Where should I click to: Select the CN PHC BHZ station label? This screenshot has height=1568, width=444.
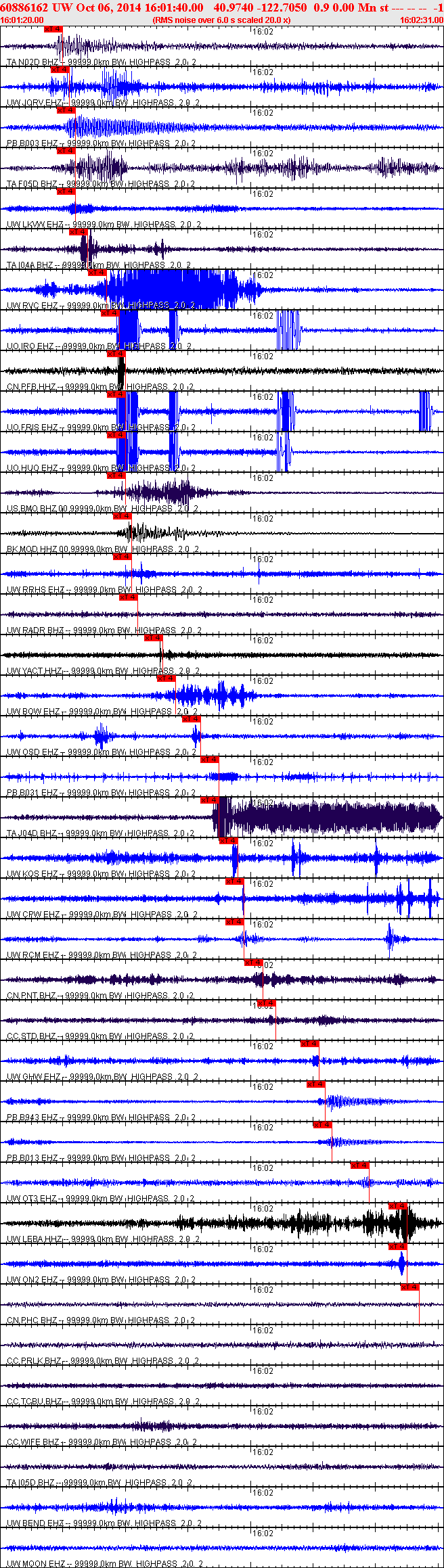click(x=101, y=1320)
